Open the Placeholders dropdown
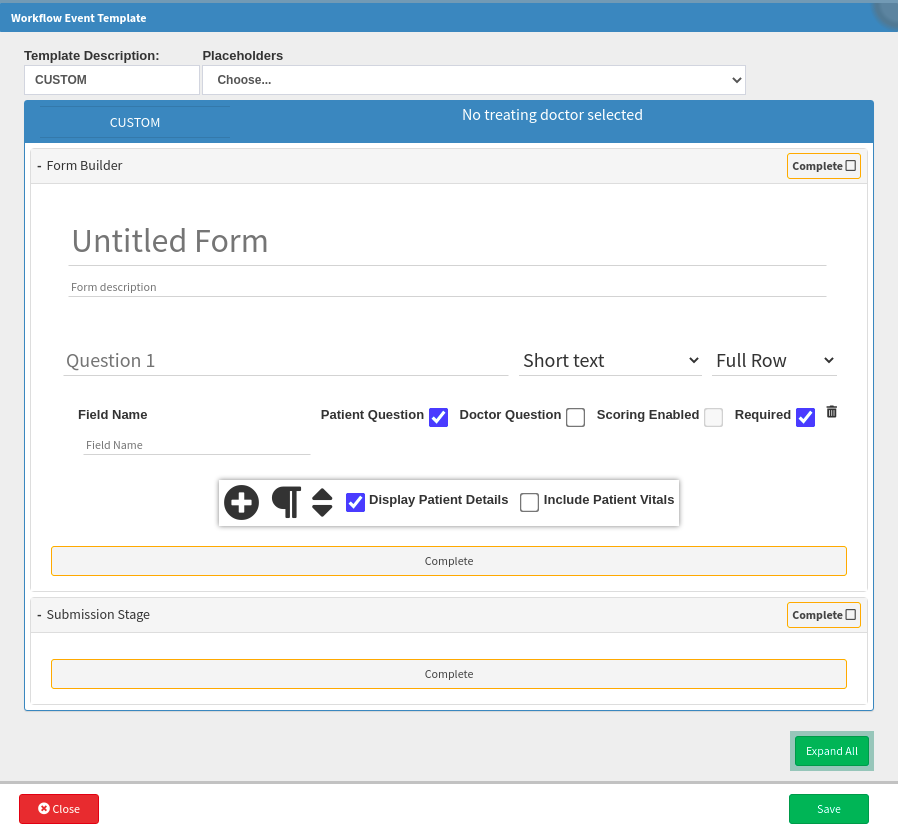The height and width of the screenshot is (833, 898). tap(474, 80)
